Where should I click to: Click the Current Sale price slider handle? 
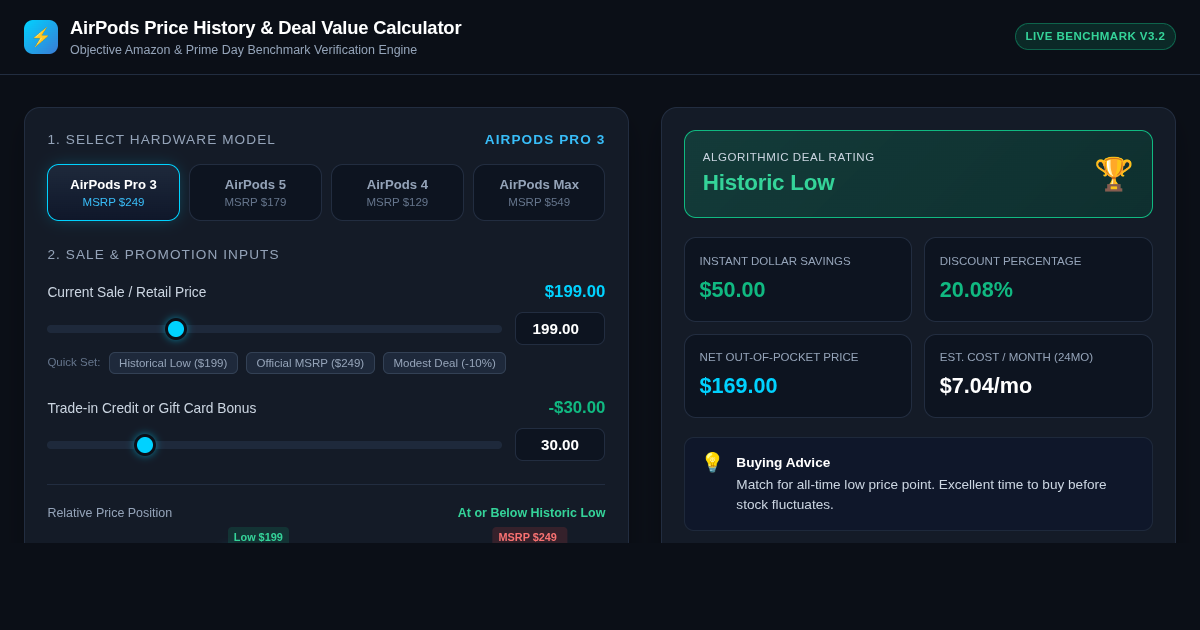pyautogui.click(x=176, y=329)
